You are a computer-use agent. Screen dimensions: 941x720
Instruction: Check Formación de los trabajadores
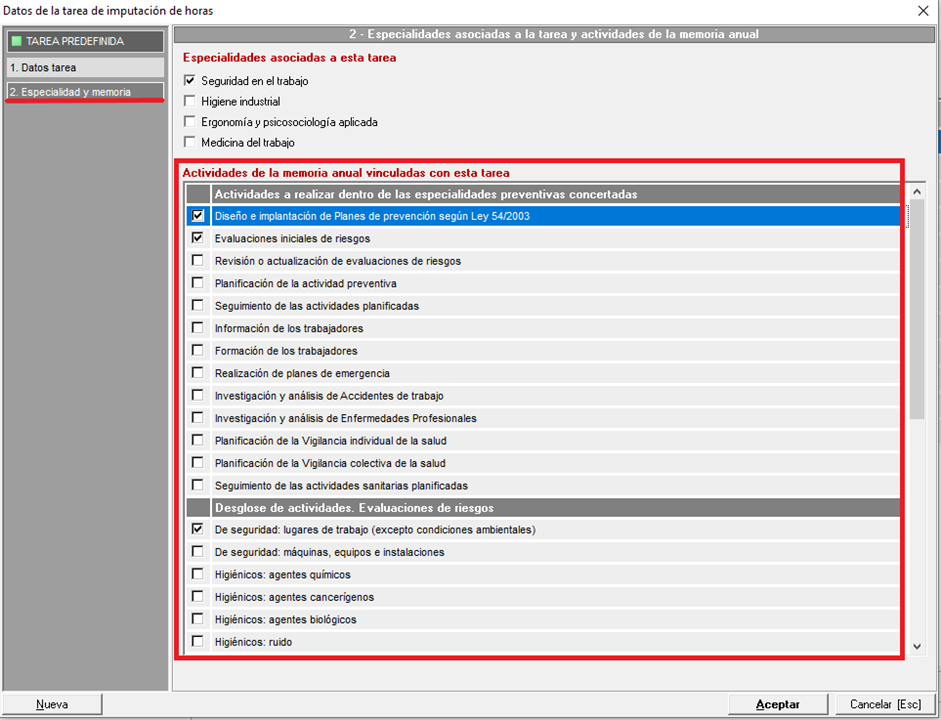[x=197, y=351]
